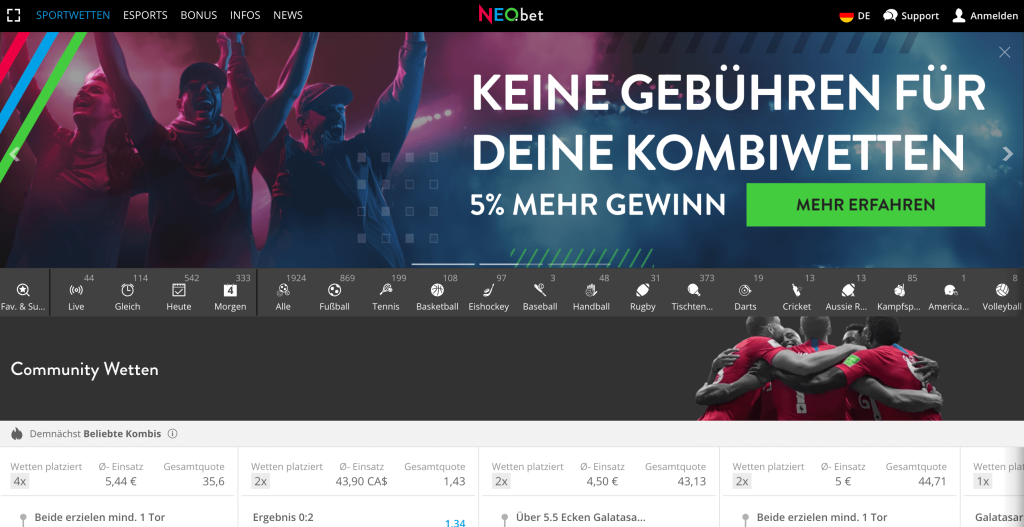Open language selector DE

(x=855, y=16)
